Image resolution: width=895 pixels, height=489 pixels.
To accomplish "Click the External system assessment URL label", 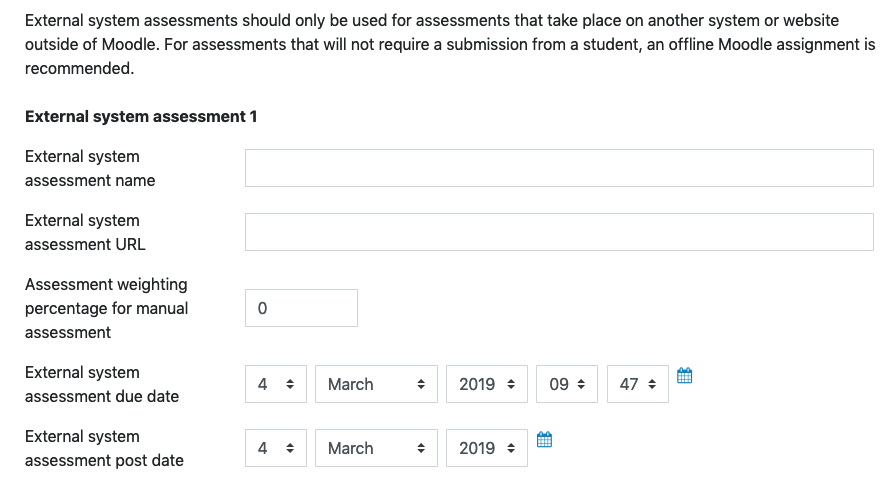I will coord(85,232).
